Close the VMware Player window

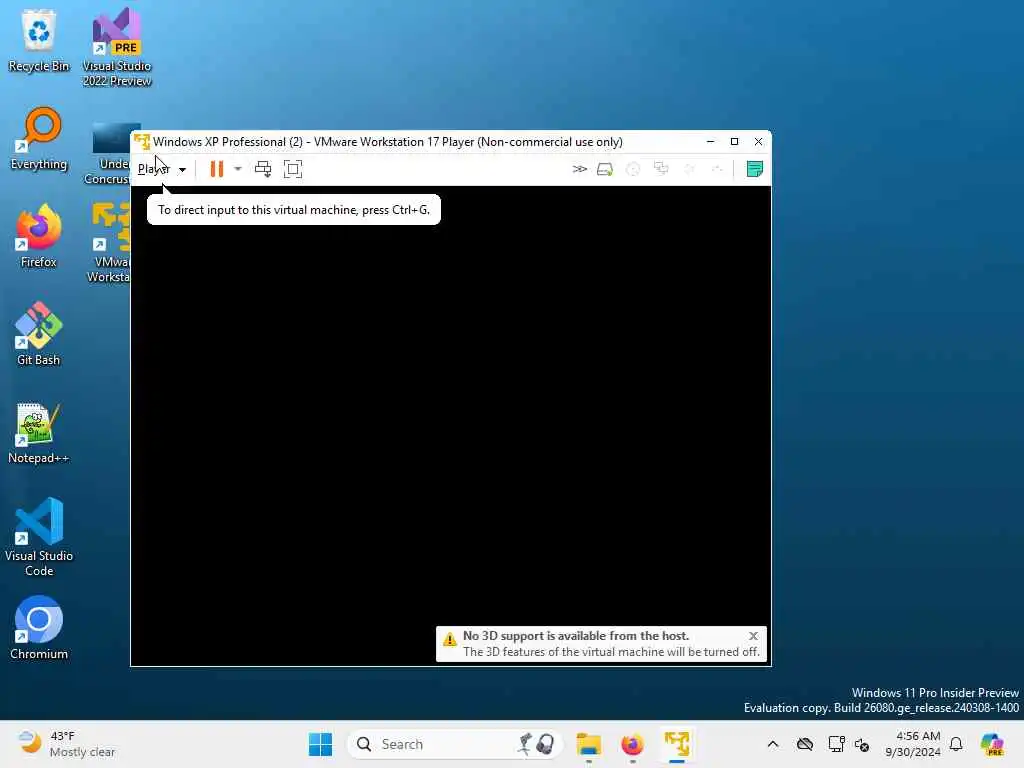(758, 142)
